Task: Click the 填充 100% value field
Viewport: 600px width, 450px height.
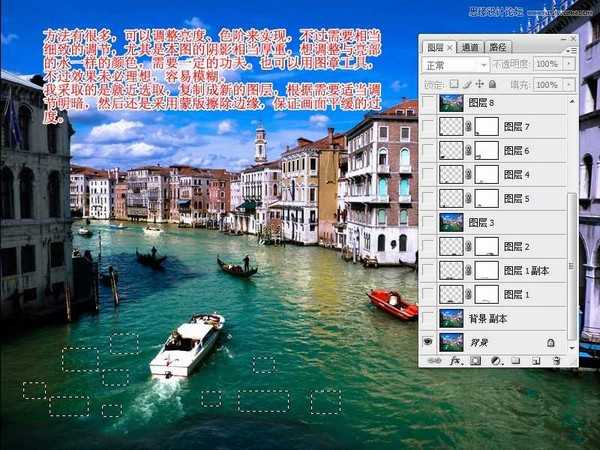Action: 548,84
